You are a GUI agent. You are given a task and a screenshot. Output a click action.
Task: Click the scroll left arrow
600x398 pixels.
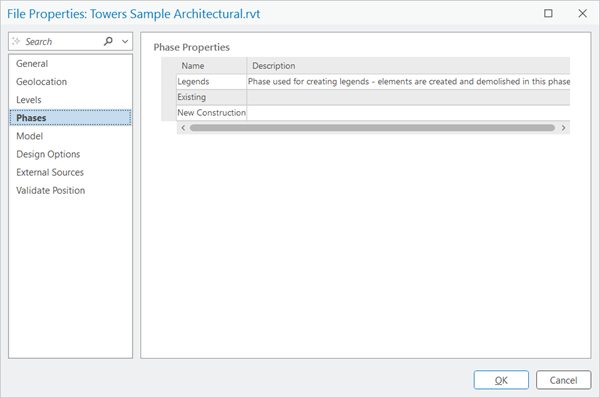183,128
